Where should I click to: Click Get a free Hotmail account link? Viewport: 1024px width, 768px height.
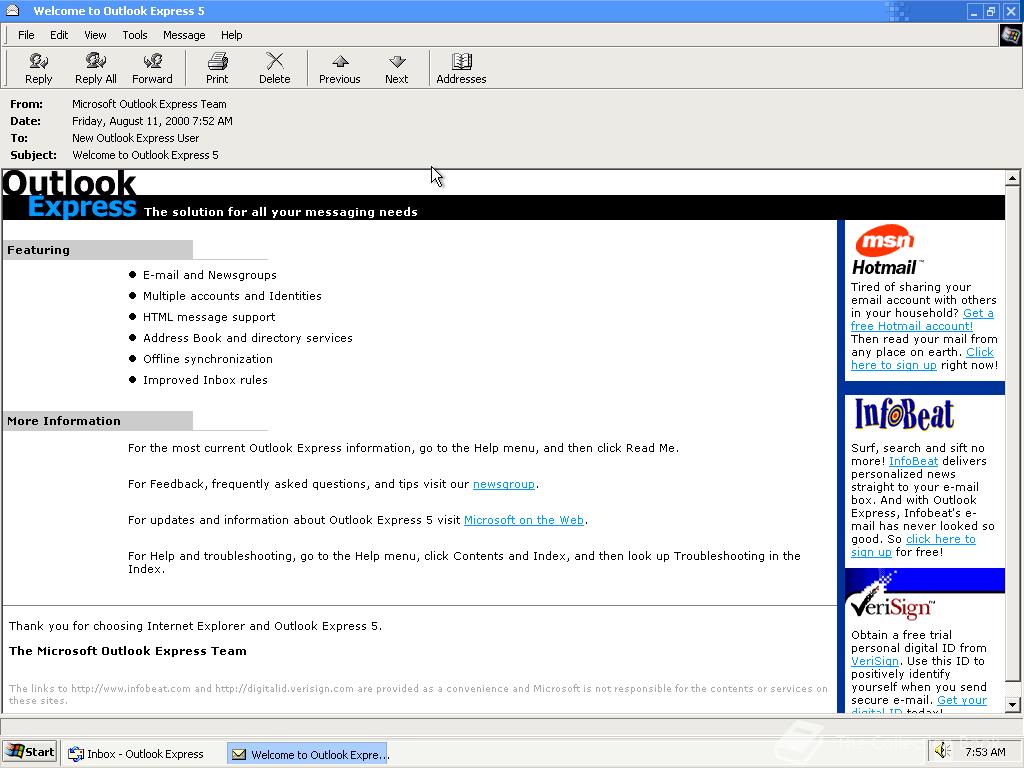pos(912,326)
